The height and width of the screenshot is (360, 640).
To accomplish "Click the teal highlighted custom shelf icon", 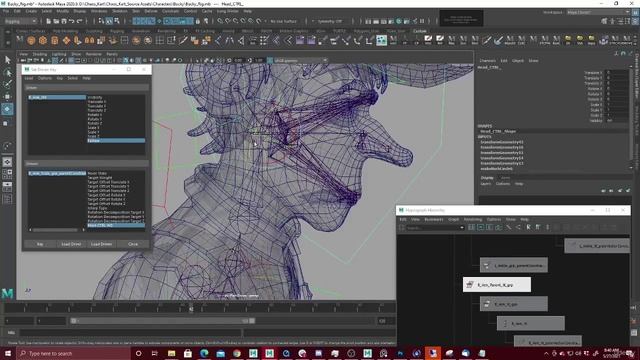I will click(382, 40).
